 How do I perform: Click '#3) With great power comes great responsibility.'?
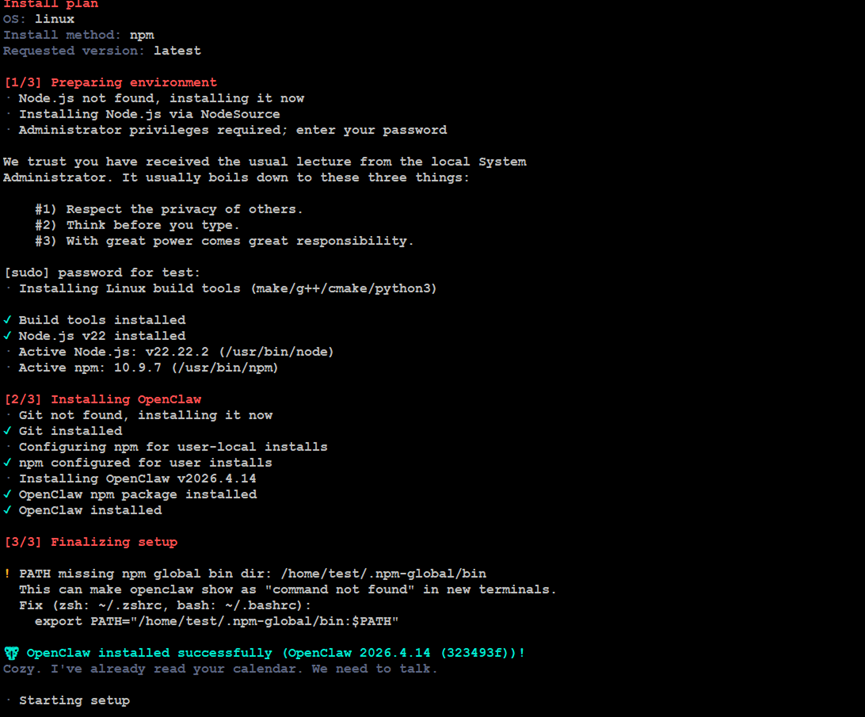224,241
